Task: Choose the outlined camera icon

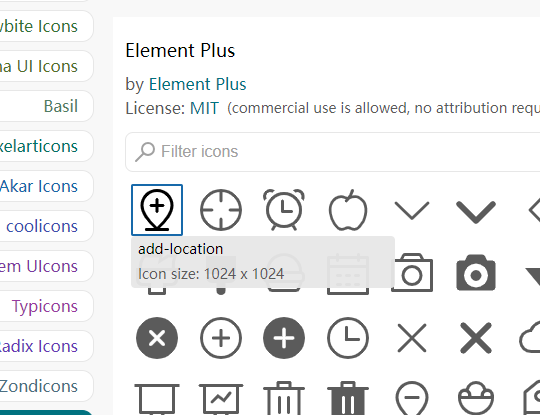Action: click(x=412, y=273)
